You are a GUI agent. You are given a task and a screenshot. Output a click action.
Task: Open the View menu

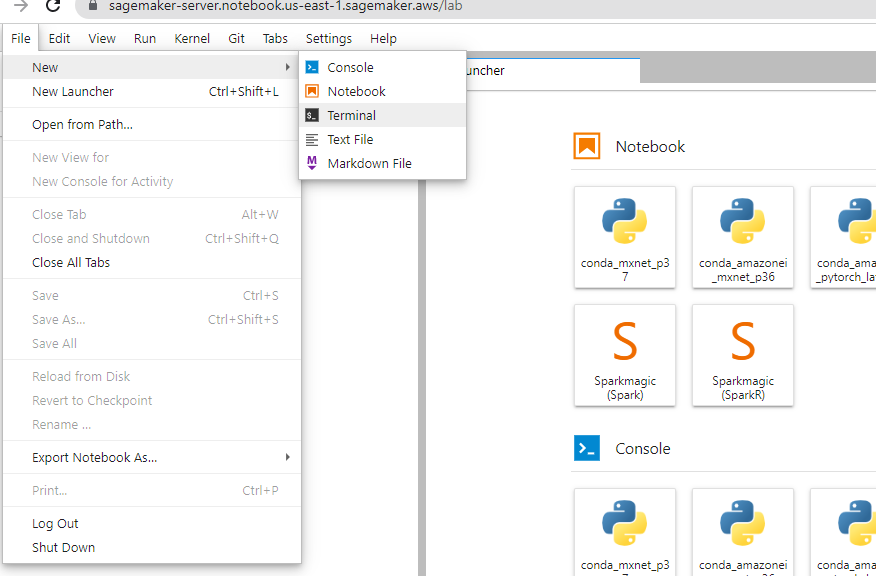(x=102, y=39)
